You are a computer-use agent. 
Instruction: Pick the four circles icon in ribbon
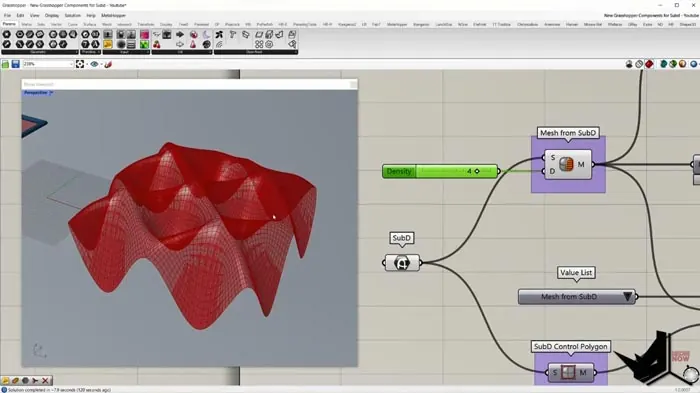259,44
